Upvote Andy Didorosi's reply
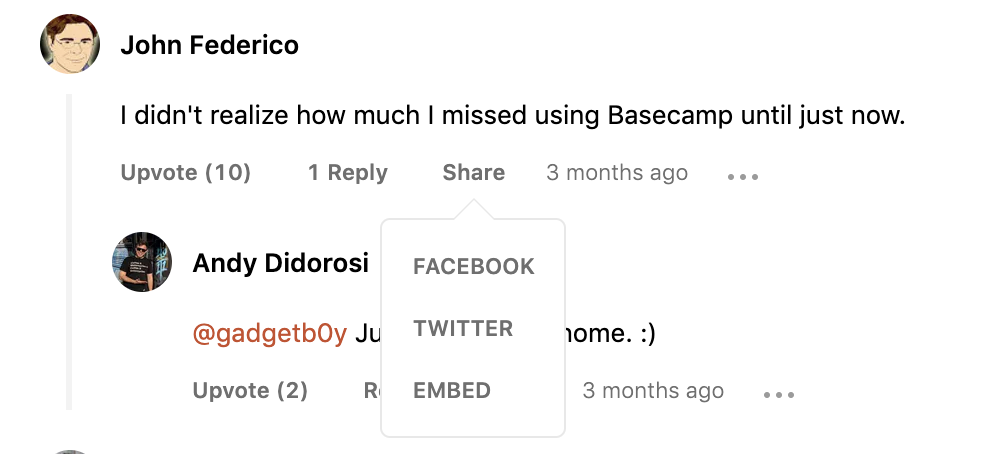 coord(250,390)
